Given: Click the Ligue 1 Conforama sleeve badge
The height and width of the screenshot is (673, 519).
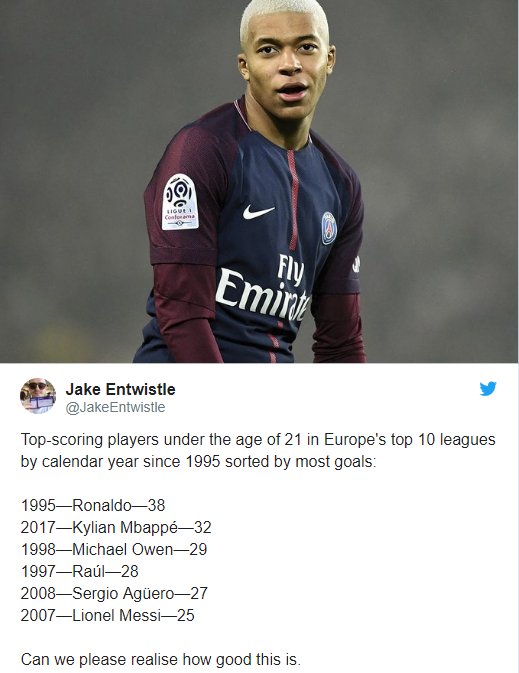Looking at the screenshot, I should coord(180,202).
